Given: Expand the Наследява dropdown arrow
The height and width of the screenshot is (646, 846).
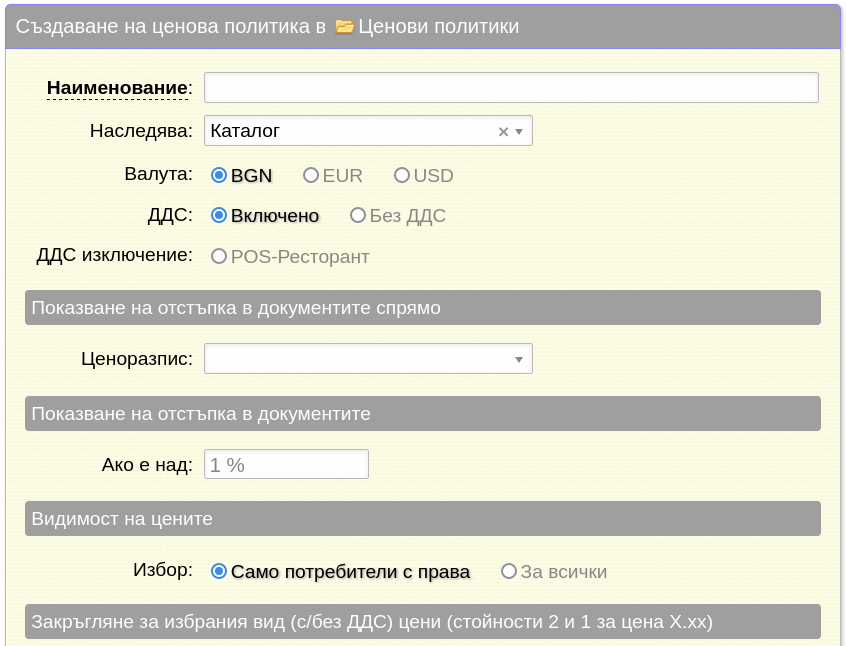Looking at the screenshot, I should coord(520,131).
